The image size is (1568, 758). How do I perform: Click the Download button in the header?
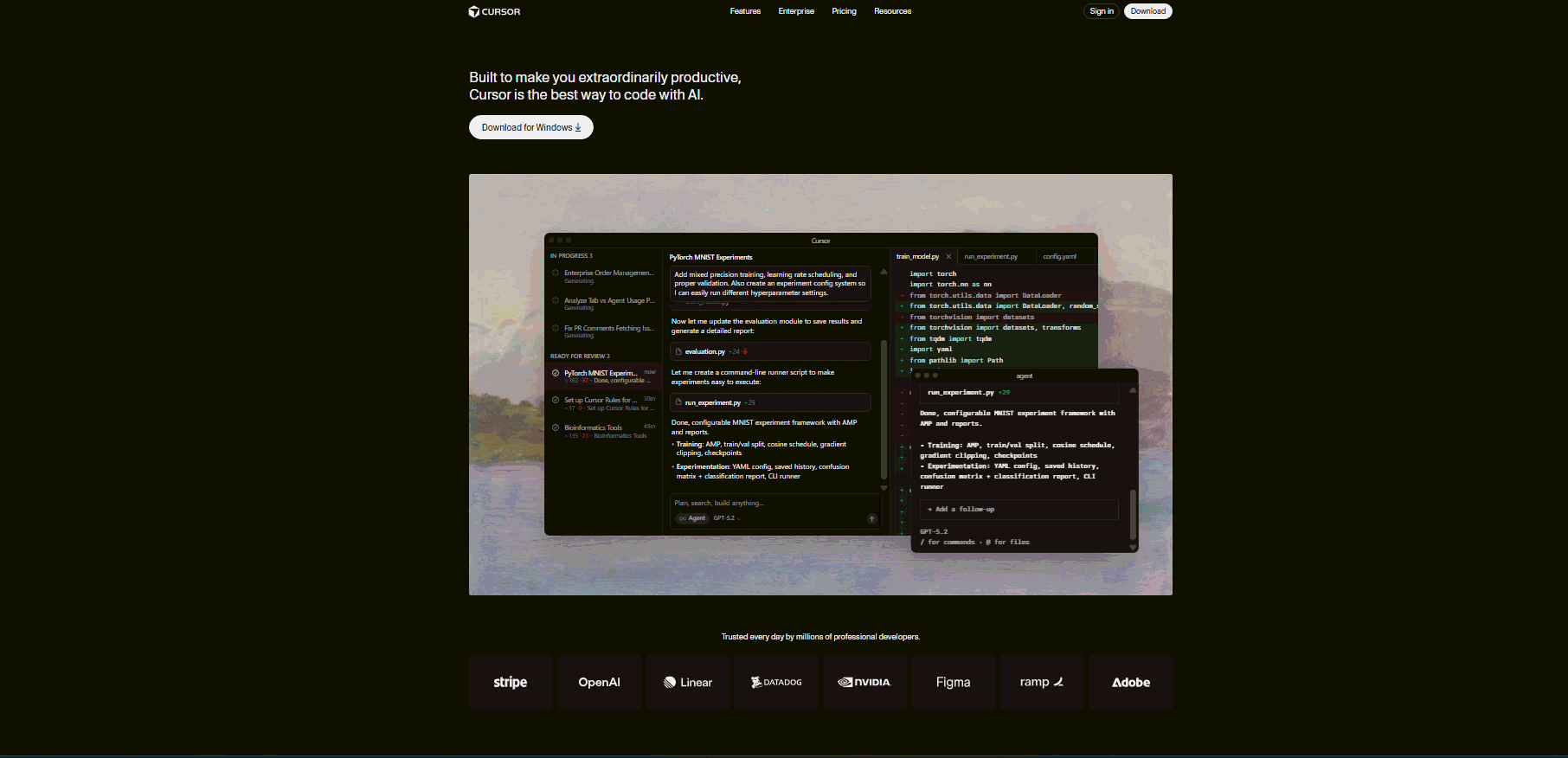1148,11
